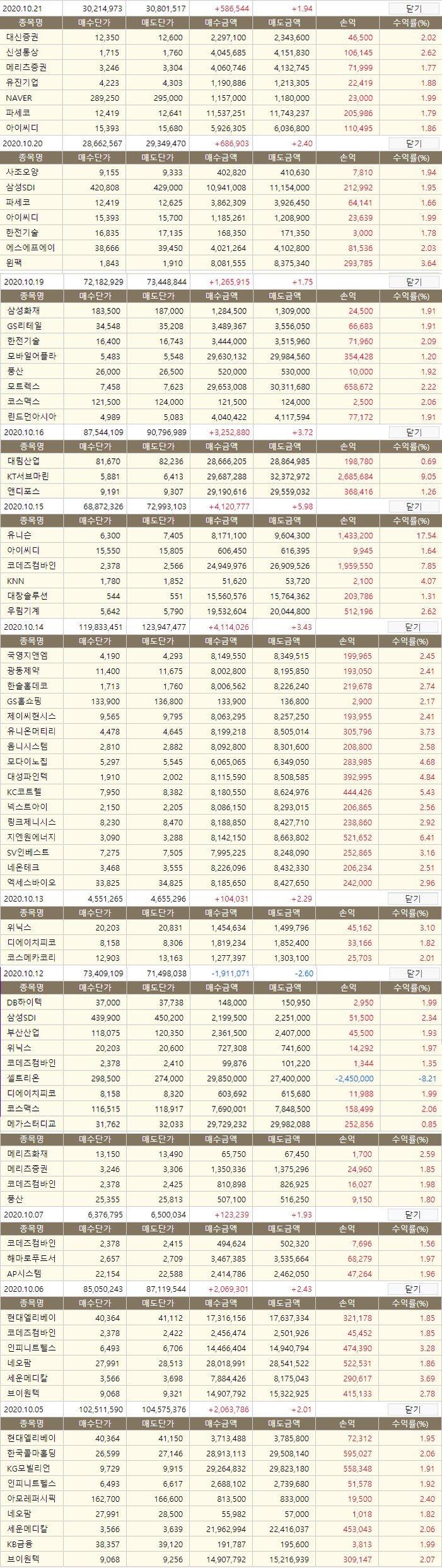Close the 2020.10.20 section with 닫기
Viewport: 442px width, 1568px height.
(414, 144)
